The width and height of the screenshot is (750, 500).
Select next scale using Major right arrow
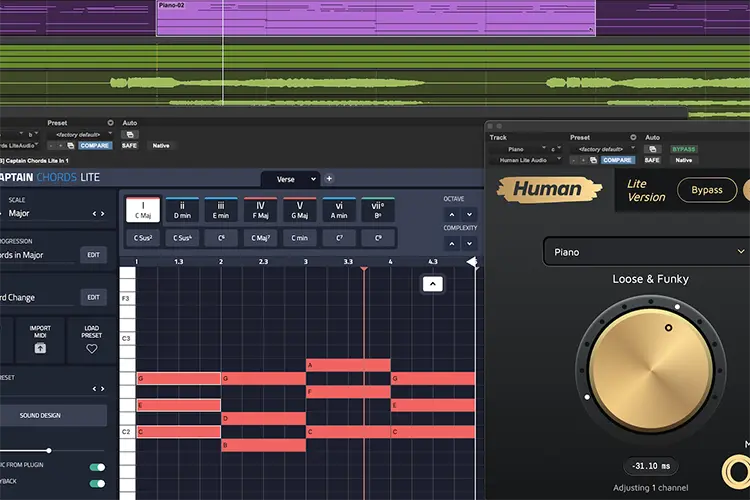coord(102,213)
